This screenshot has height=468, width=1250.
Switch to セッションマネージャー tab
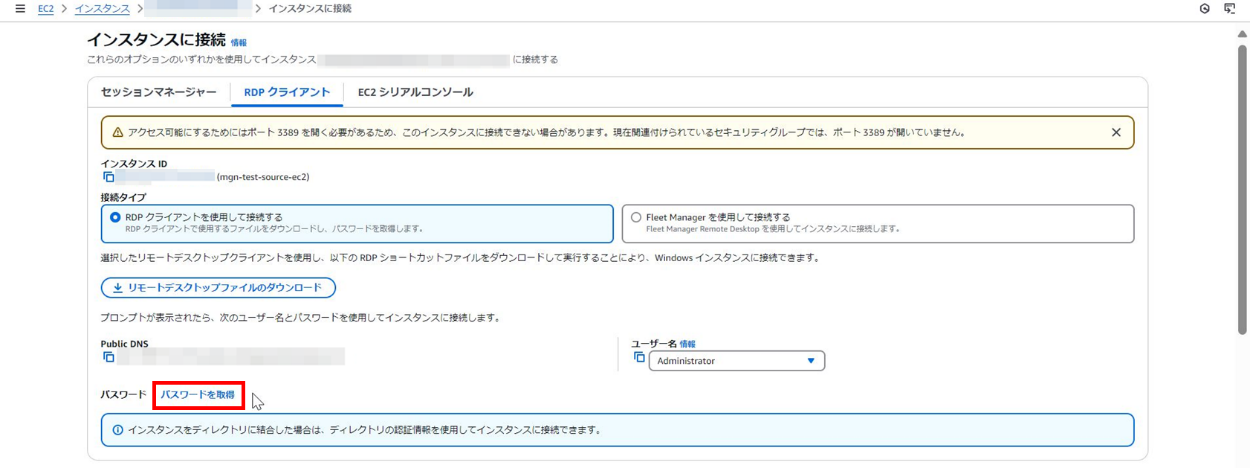click(x=158, y=92)
